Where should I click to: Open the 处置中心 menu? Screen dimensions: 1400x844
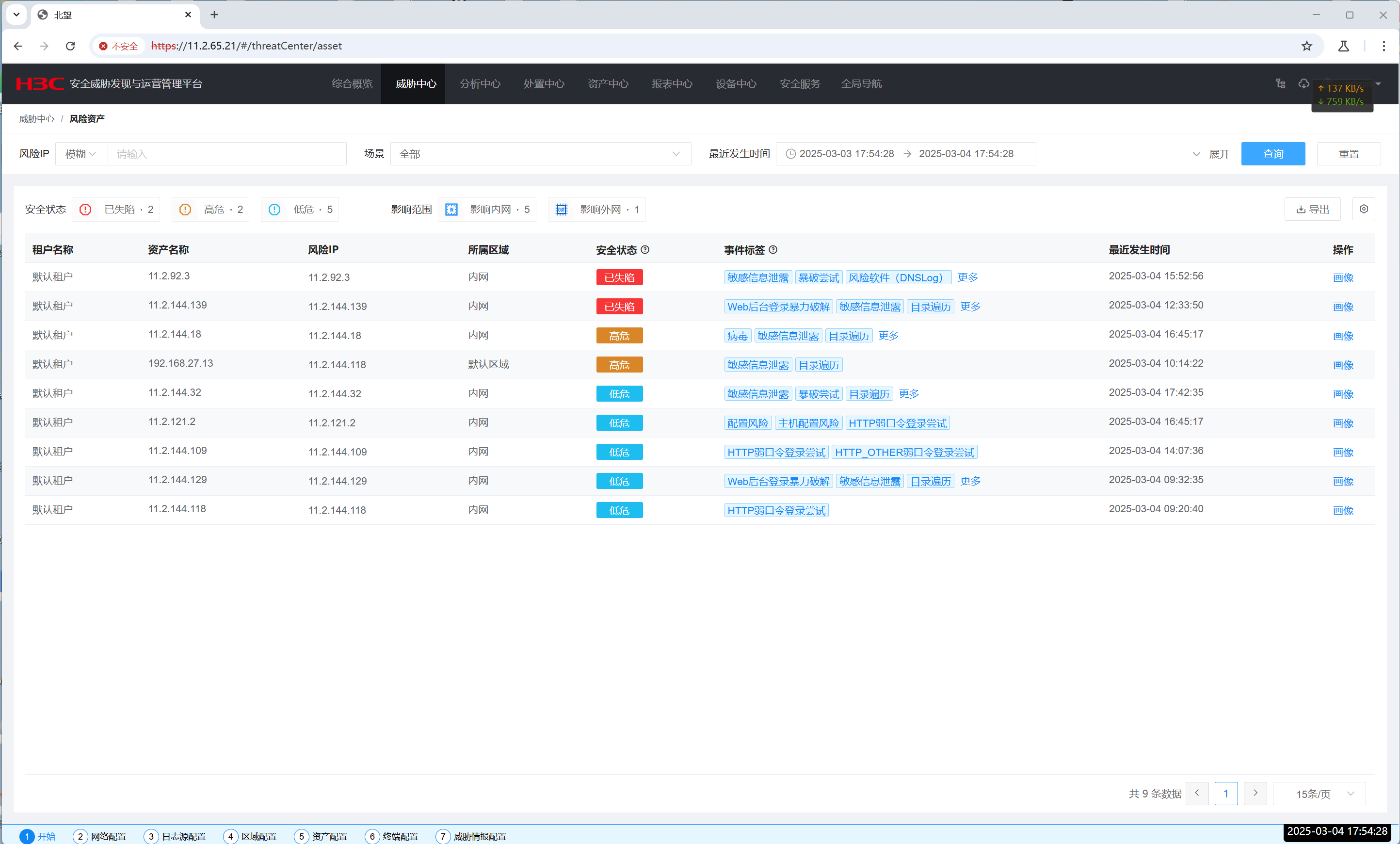coord(544,83)
